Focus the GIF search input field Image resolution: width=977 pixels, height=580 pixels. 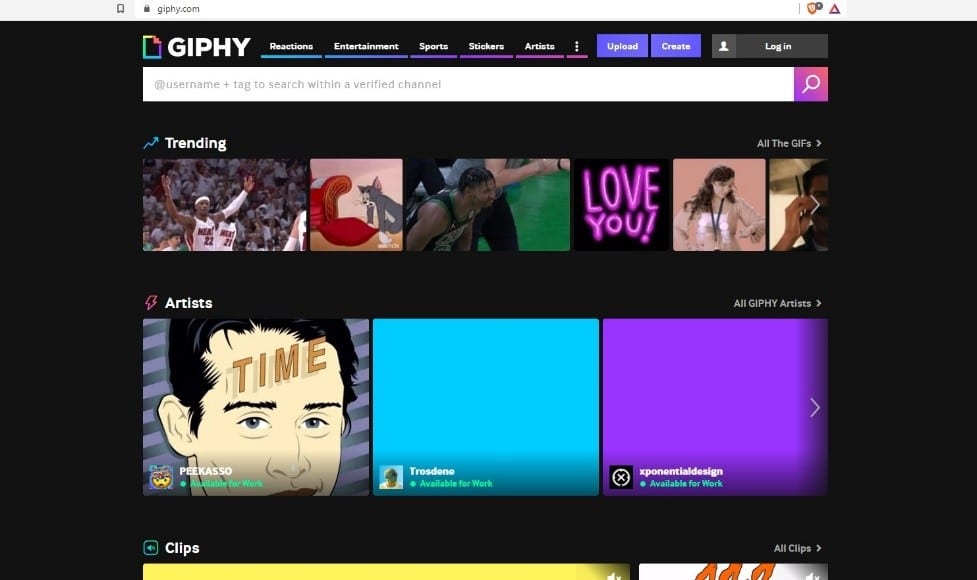click(468, 84)
